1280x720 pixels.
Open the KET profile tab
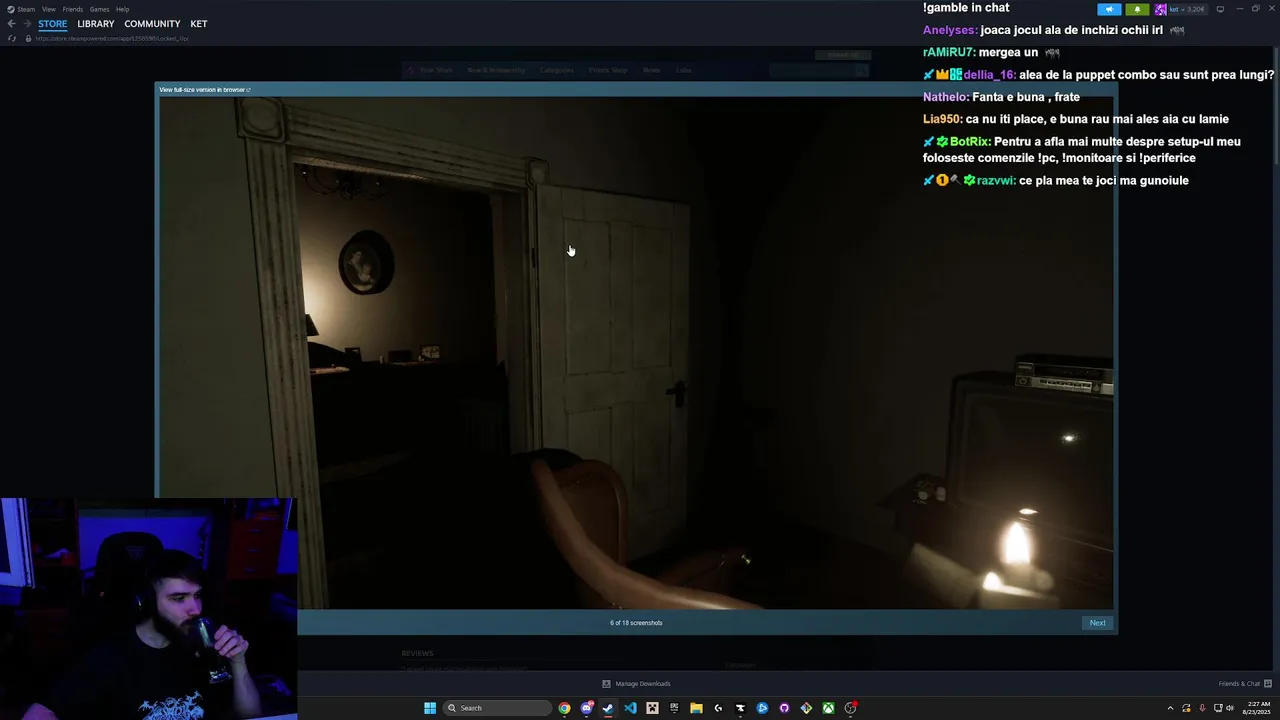[199, 24]
